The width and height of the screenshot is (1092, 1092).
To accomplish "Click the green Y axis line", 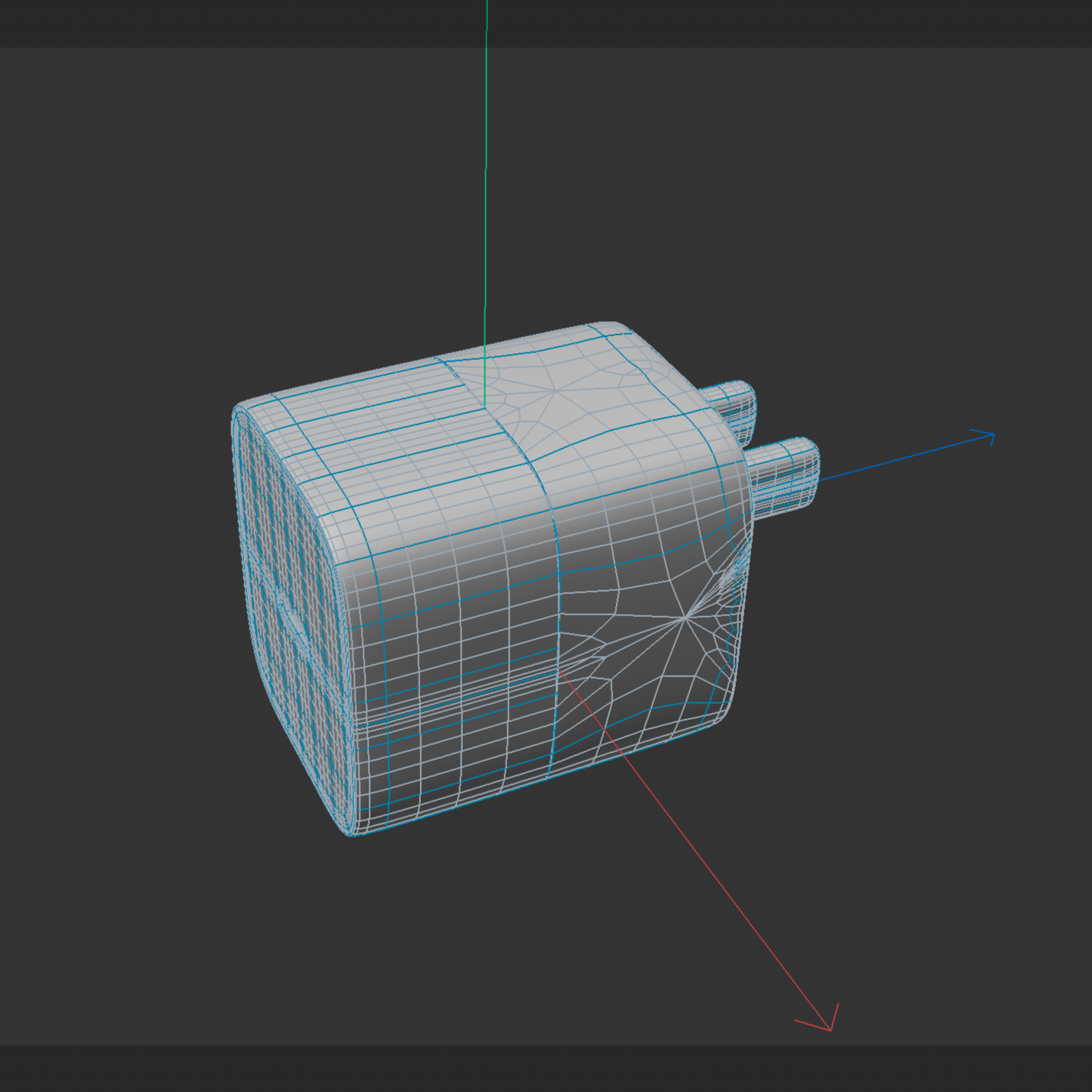I will pos(486,203).
